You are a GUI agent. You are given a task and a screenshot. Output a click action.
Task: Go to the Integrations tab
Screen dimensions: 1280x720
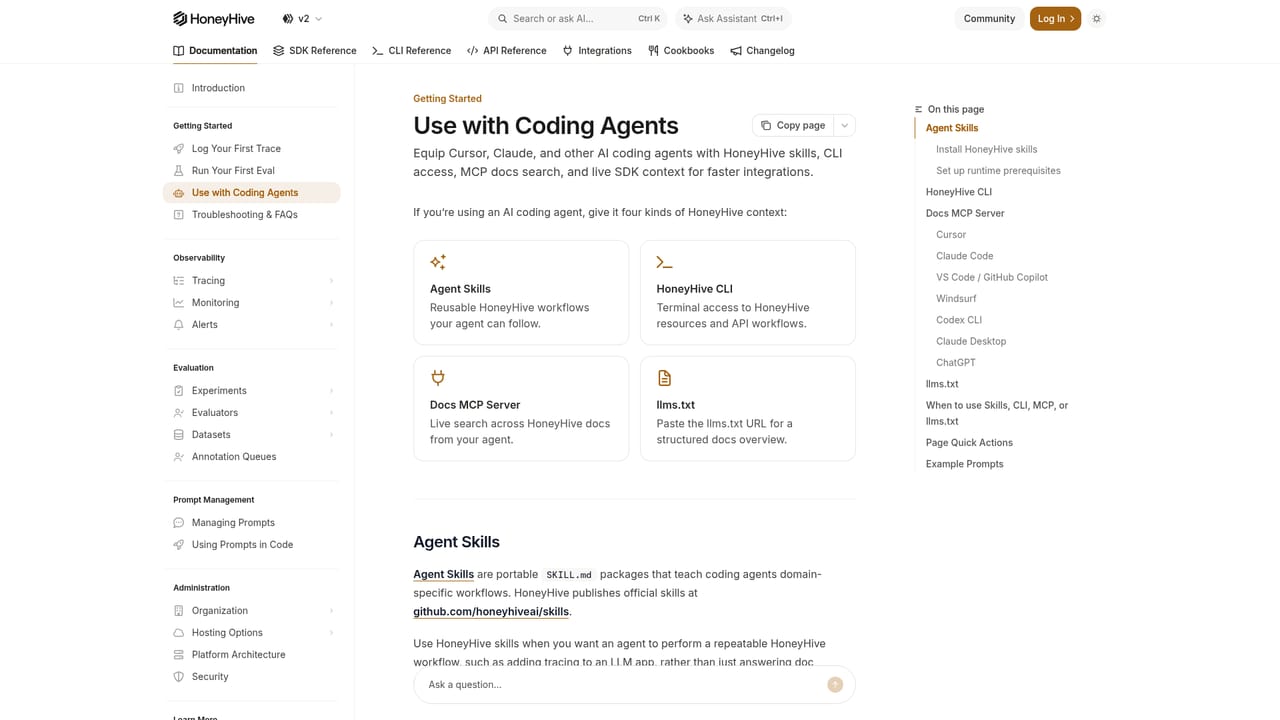point(597,50)
